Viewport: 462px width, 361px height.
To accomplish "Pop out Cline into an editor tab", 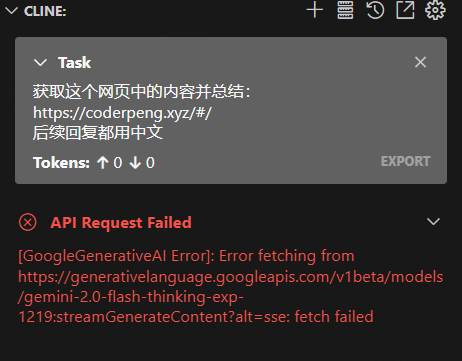I will [405, 10].
